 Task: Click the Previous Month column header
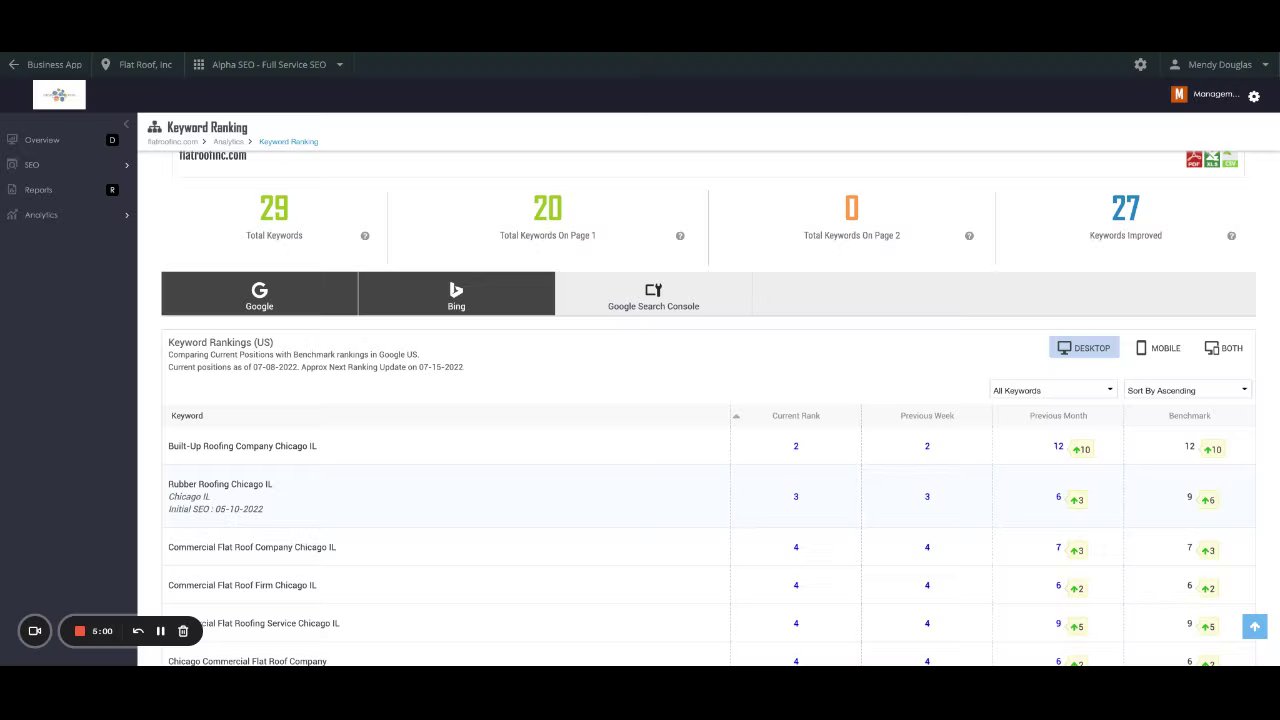click(1058, 416)
